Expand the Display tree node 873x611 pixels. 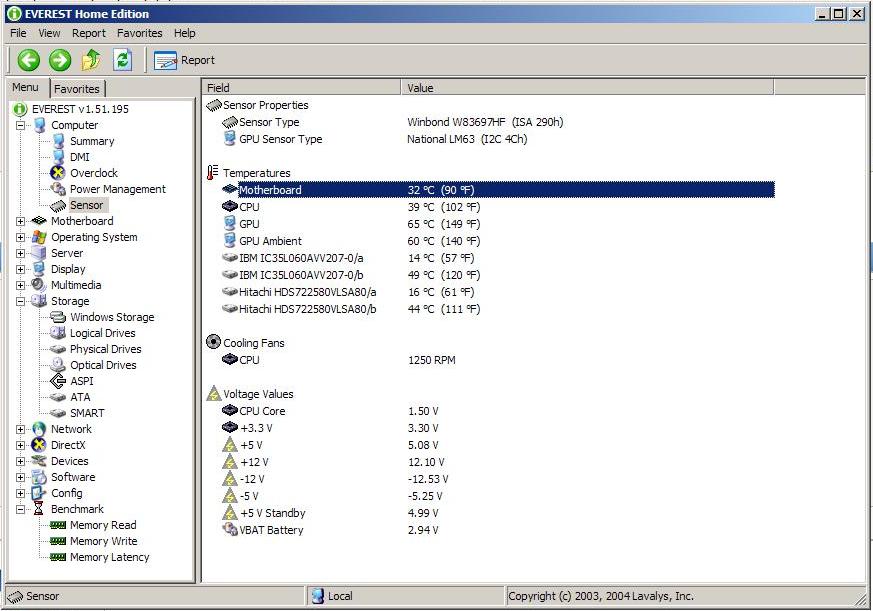[21, 270]
